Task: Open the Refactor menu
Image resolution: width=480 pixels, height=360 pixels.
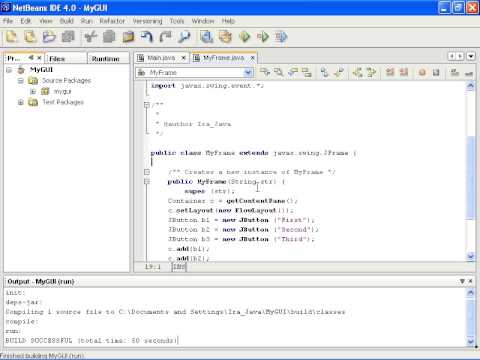Action: (112, 21)
